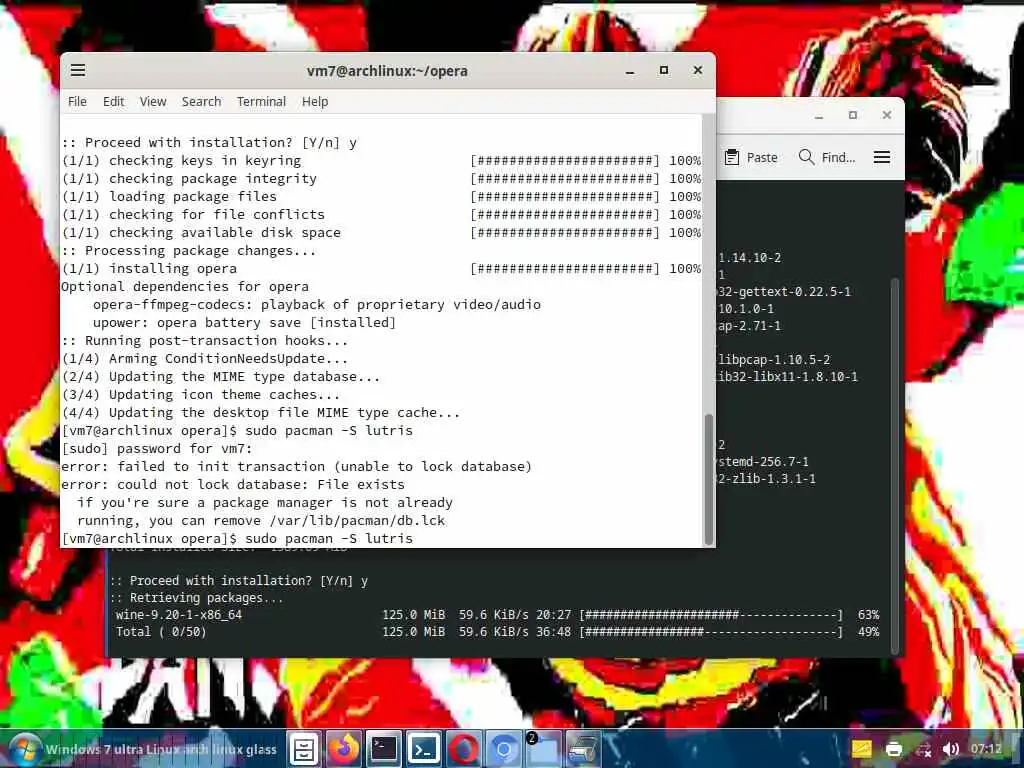The height and width of the screenshot is (768, 1024).
Task: Click the '[sudo] password for vm7:' line
Action: tap(157, 449)
